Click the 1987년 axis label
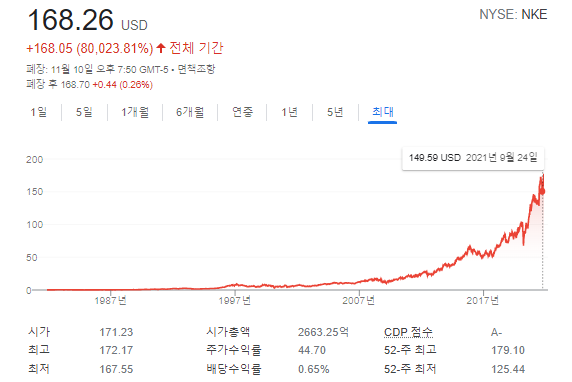 coord(111,301)
